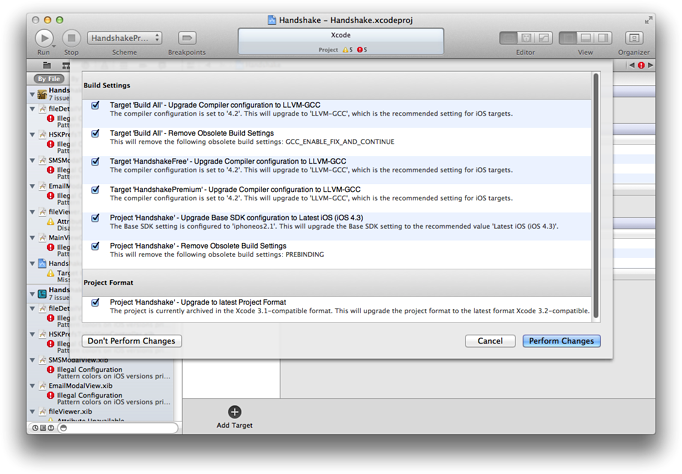Click the GCC_ENABLE_FIX_AND_CONTINUE description text
Image resolution: width=682 pixels, height=474 pixels.
pos(252,142)
